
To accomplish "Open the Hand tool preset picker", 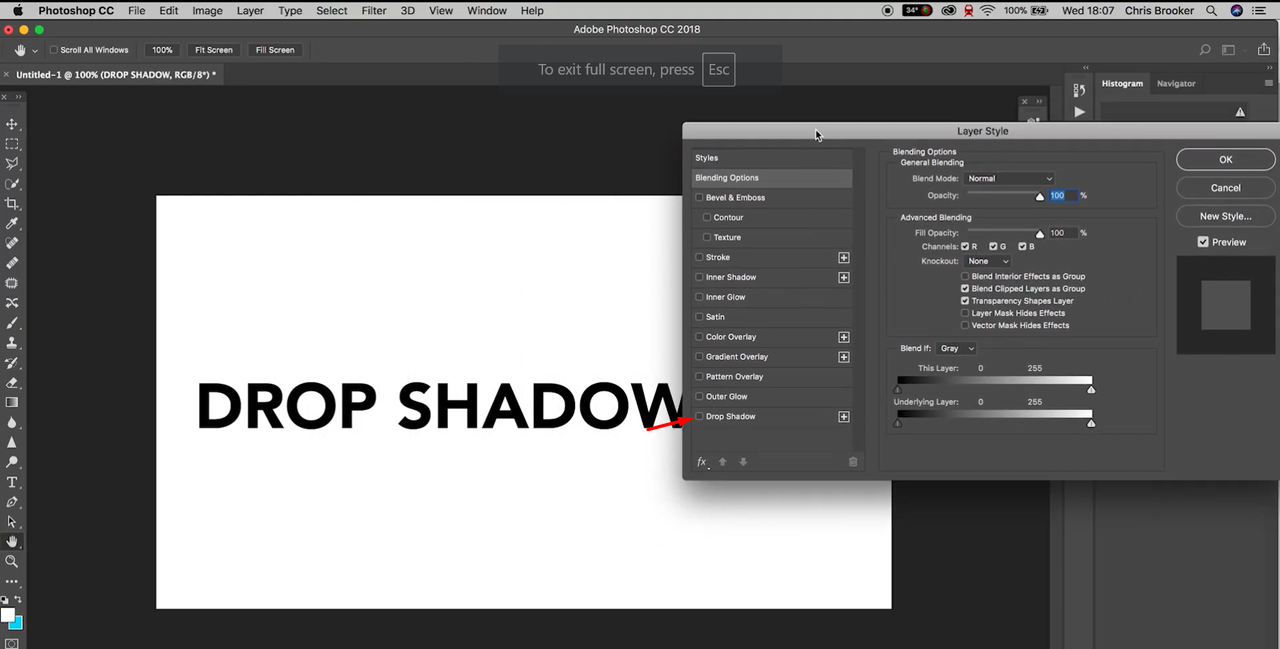I will (x=36, y=50).
